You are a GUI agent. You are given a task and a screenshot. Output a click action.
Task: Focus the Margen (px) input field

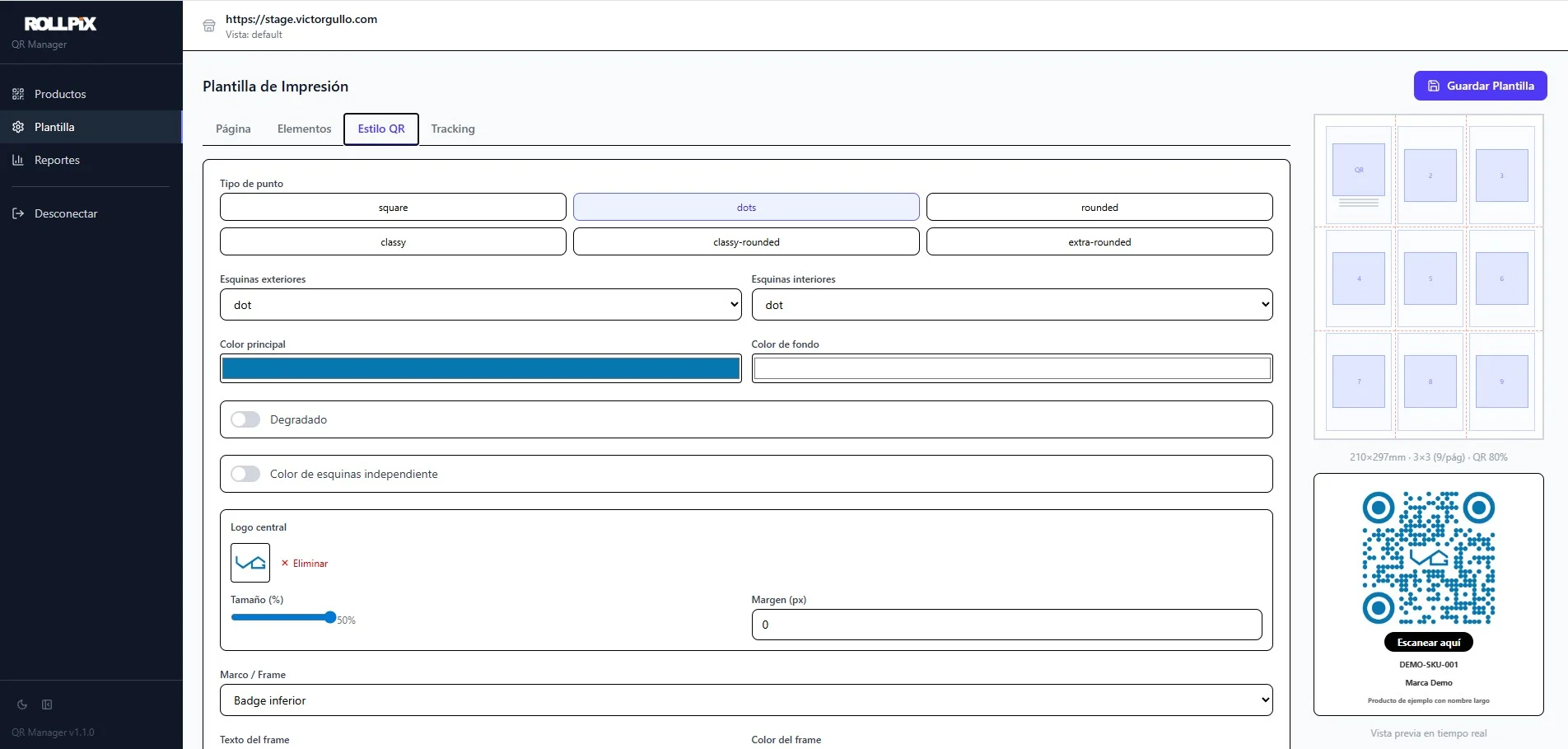coord(1006,625)
